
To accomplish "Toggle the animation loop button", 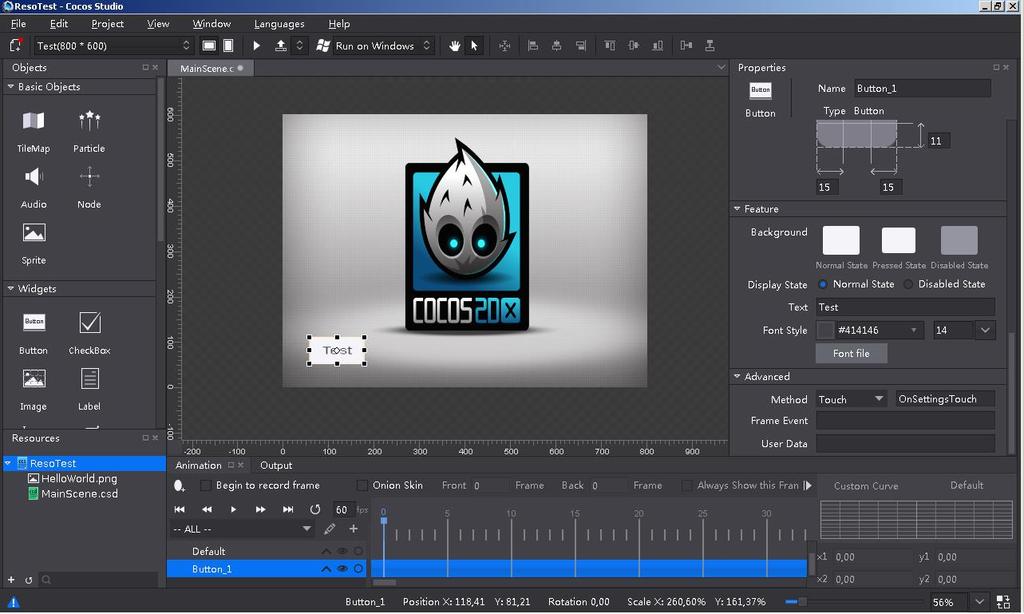I will coord(315,509).
